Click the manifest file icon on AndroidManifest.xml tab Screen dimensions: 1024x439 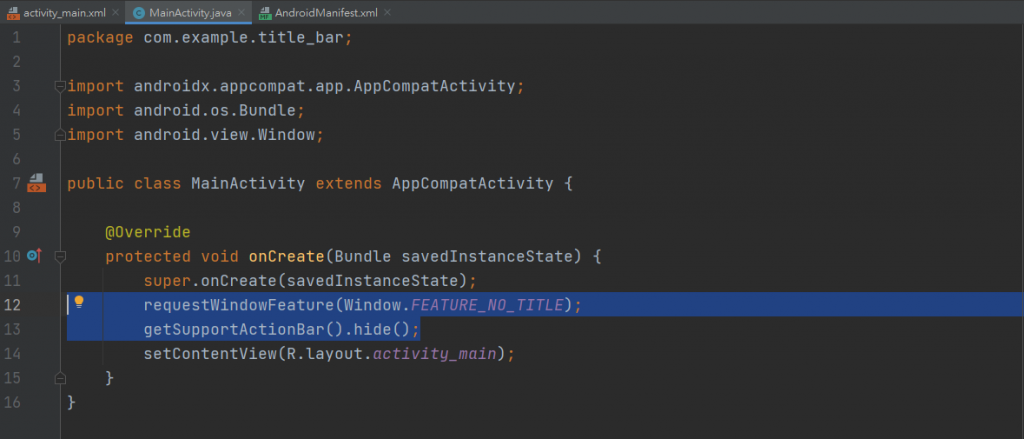tap(264, 12)
